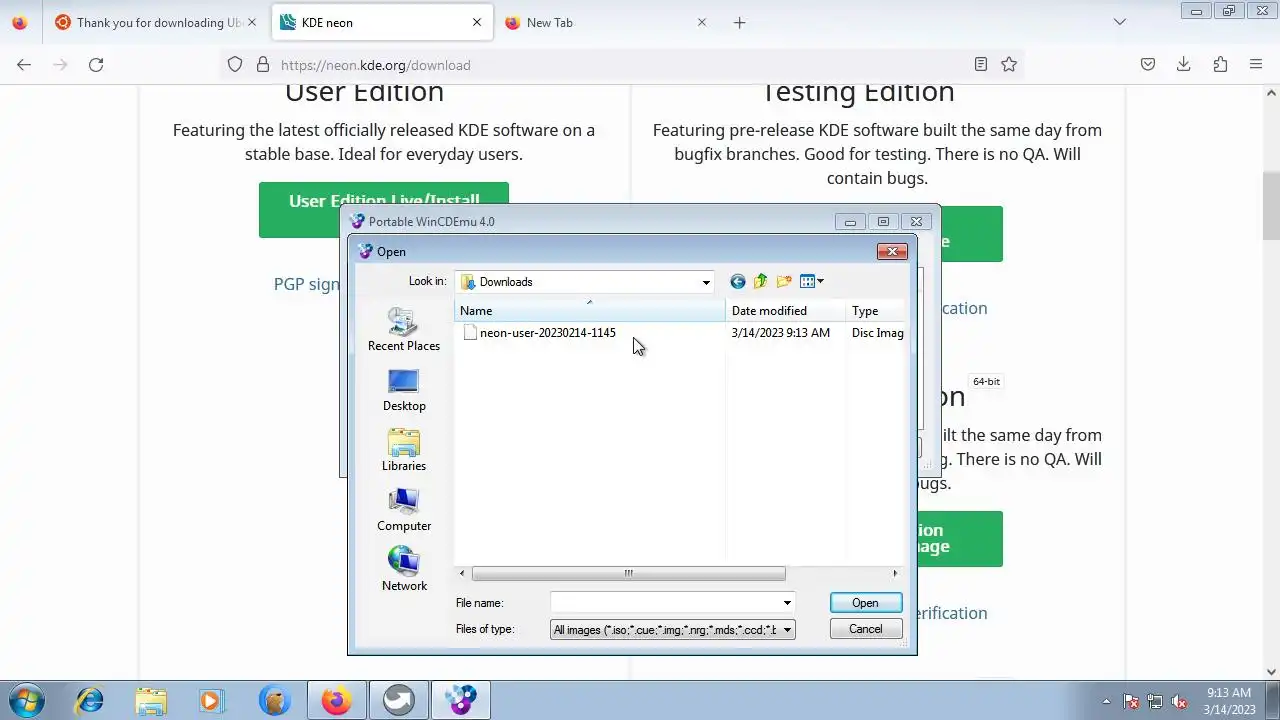1280x720 pixels.
Task: Create a new folder in dialog
Action: point(784,282)
